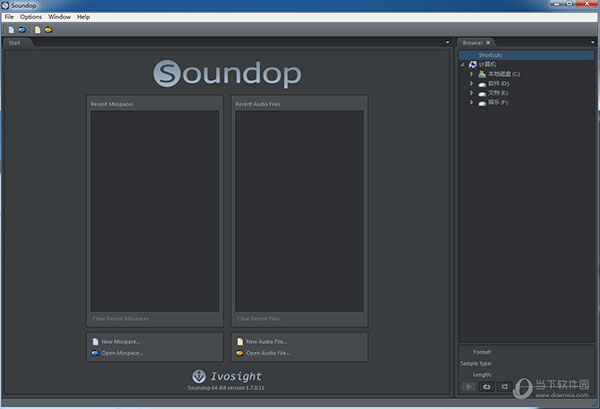This screenshot has height=409, width=600.
Task: Select the Browser panel tab
Action: tap(473, 42)
